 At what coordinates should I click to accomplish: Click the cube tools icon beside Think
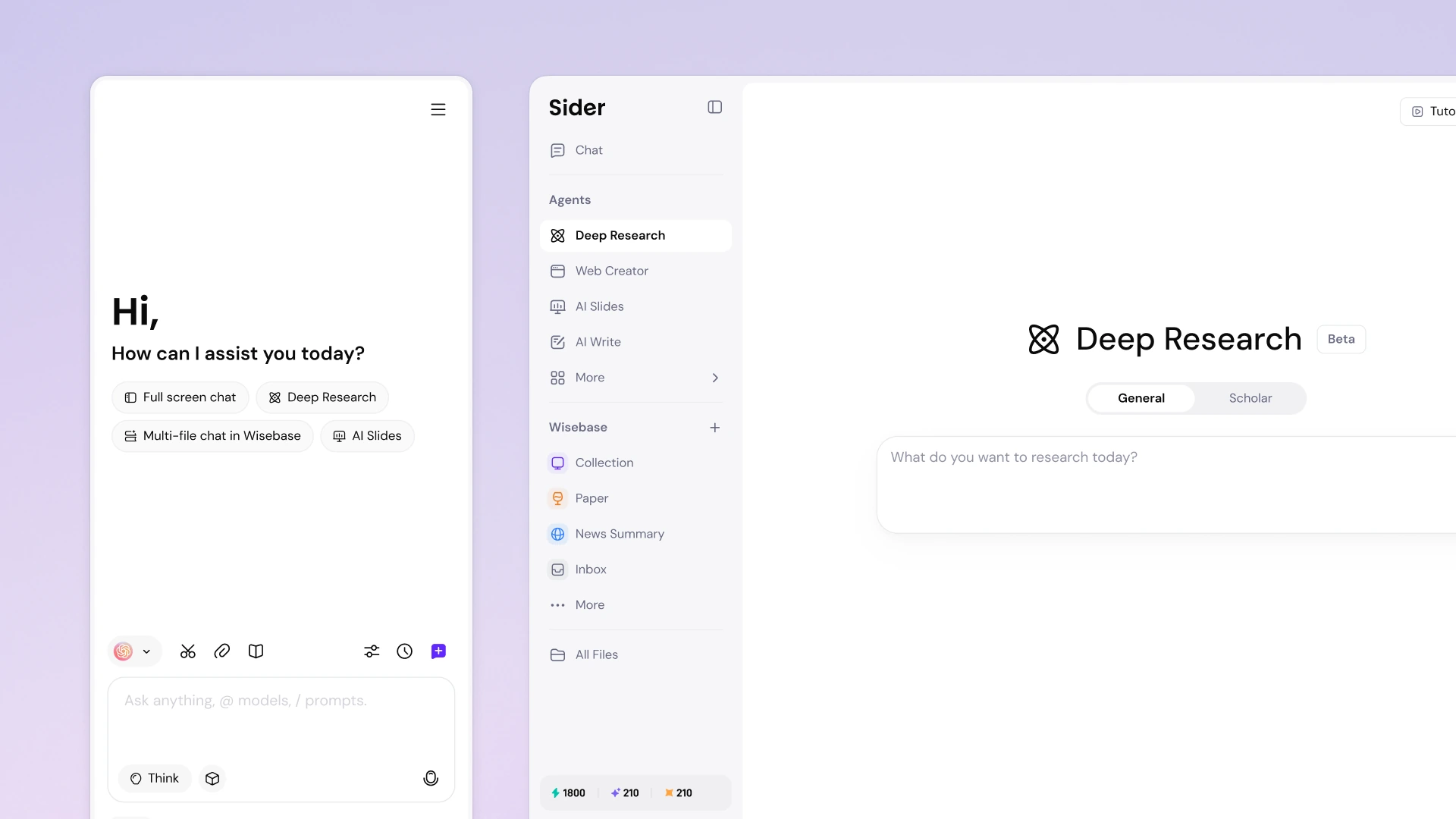click(212, 779)
